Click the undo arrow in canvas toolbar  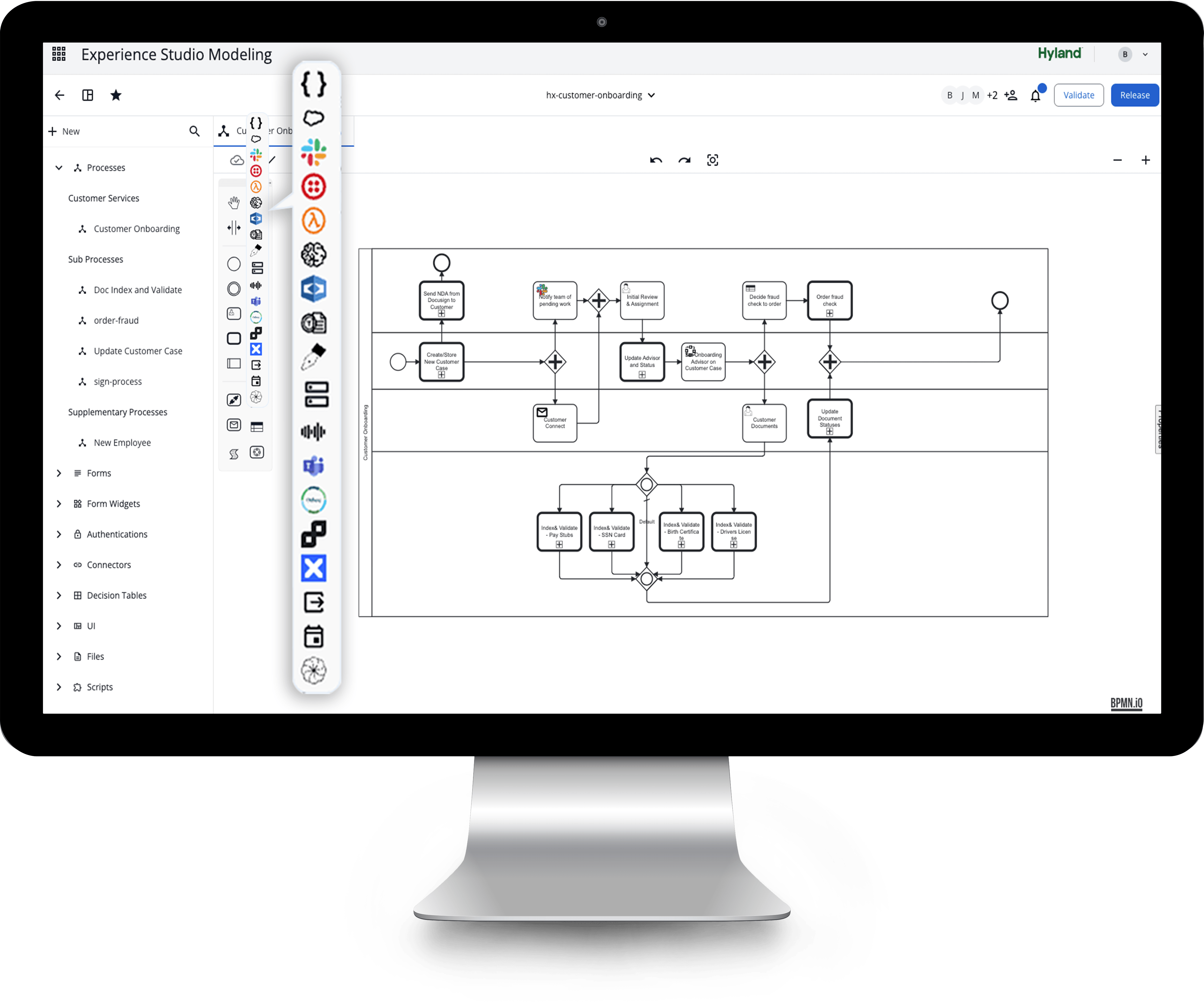point(656,160)
